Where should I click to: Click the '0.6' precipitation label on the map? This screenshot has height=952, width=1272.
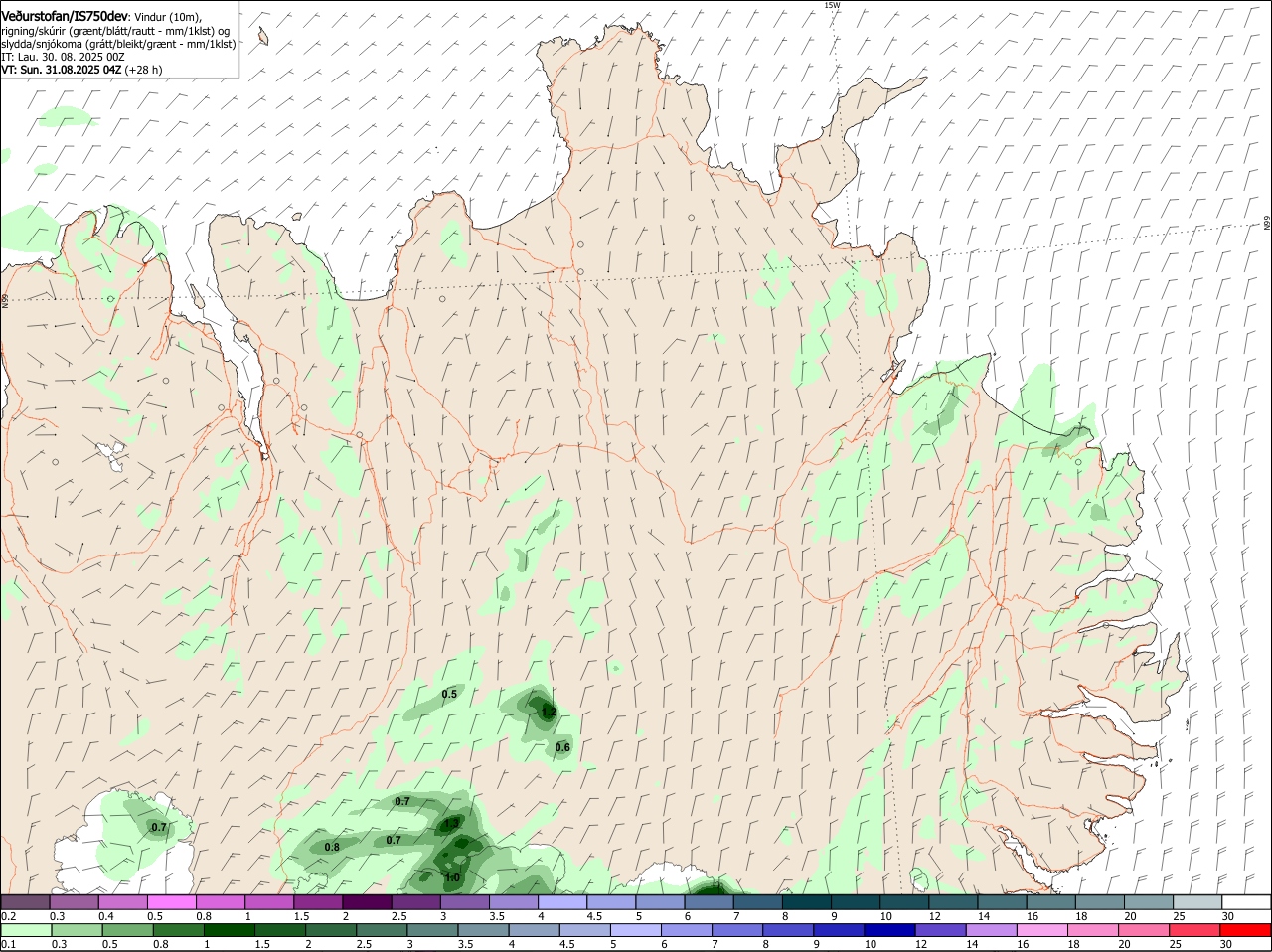562,747
